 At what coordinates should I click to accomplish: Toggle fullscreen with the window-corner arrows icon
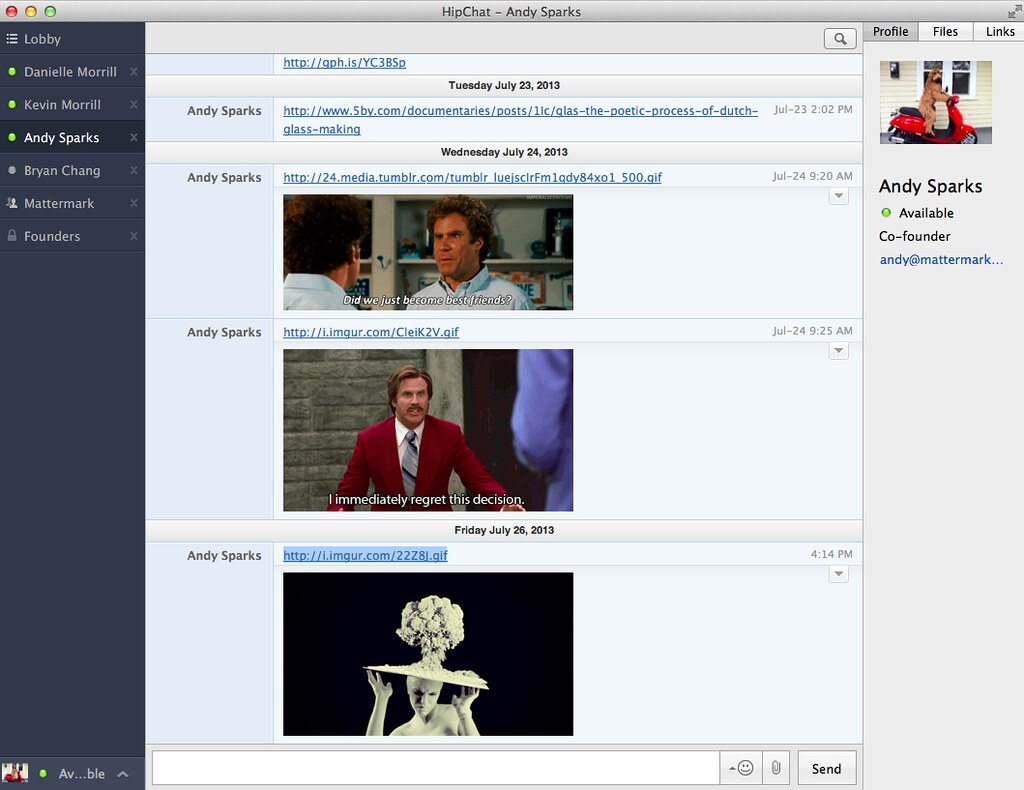(x=1014, y=11)
